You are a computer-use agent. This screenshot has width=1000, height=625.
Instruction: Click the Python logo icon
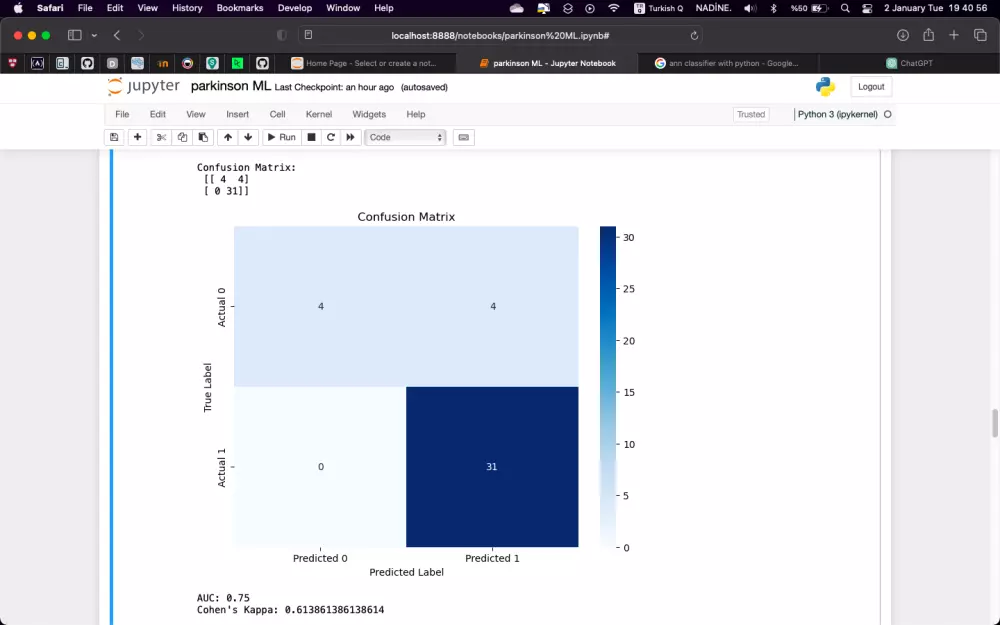pos(825,87)
